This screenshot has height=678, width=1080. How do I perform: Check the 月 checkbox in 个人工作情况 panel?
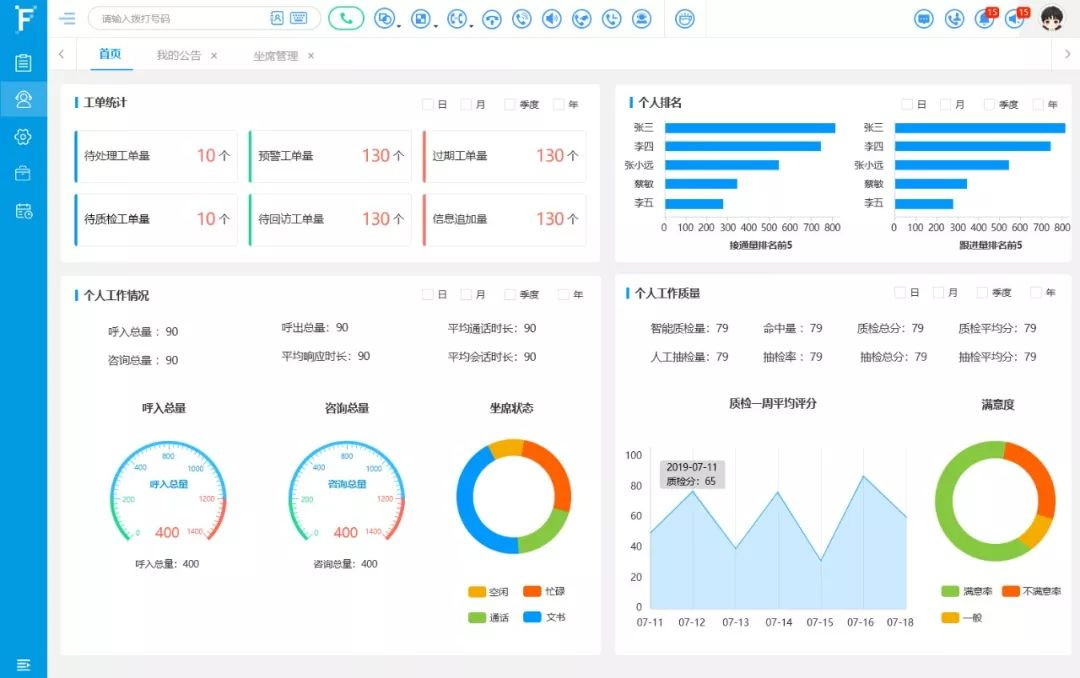pyautogui.click(x=466, y=295)
